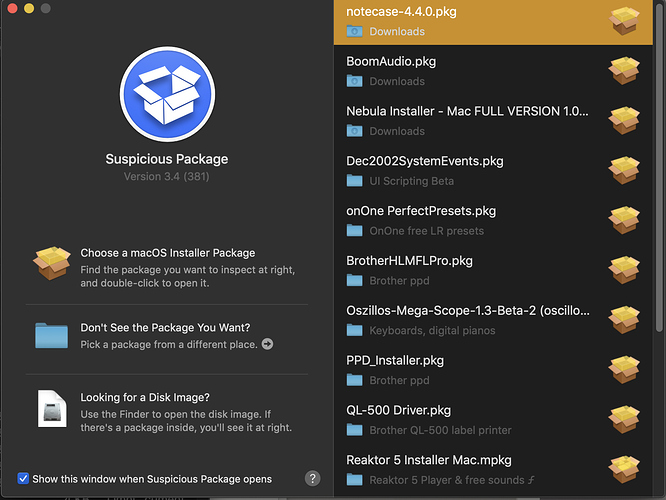This screenshot has width=666, height=500.
Task: Click Choose a macOS Installer Package heading
Action: 168,253
